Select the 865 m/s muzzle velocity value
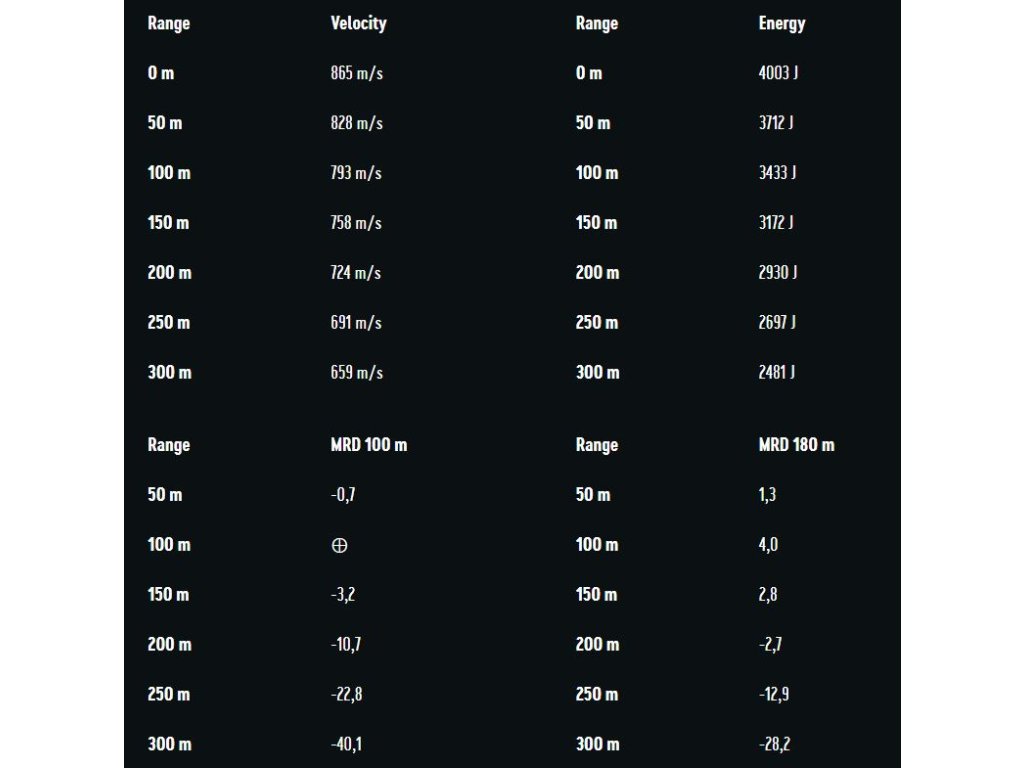Viewport: 1024px width, 768px height. click(x=357, y=72)
